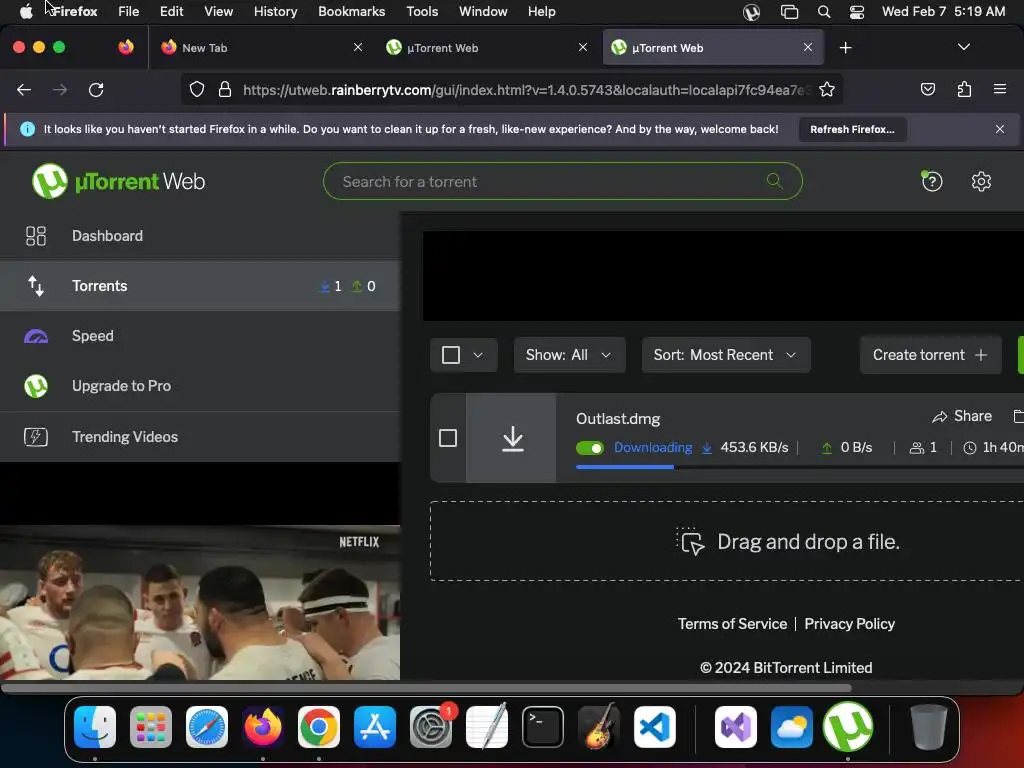Open Trending Videos in the sidebar
Viewport: 1024px width, 768px height.
click(x=200, y=437)
